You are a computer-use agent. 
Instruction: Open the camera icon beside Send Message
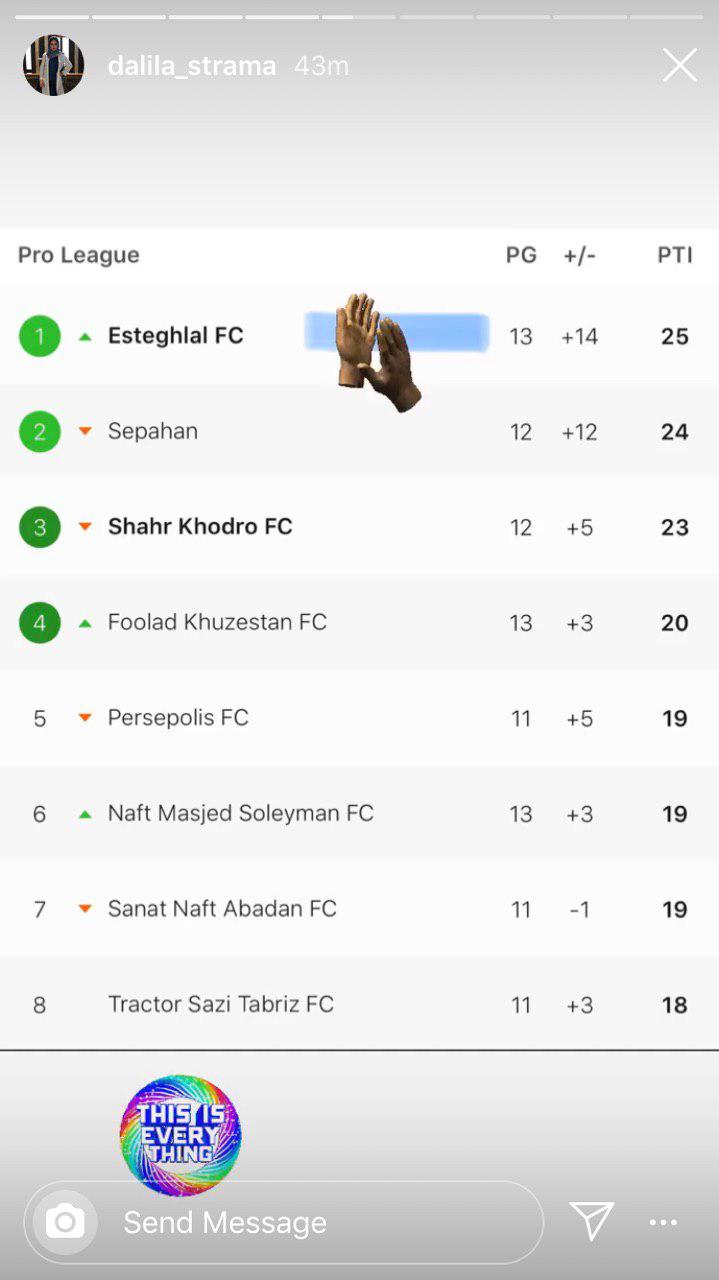(65, 1222)
